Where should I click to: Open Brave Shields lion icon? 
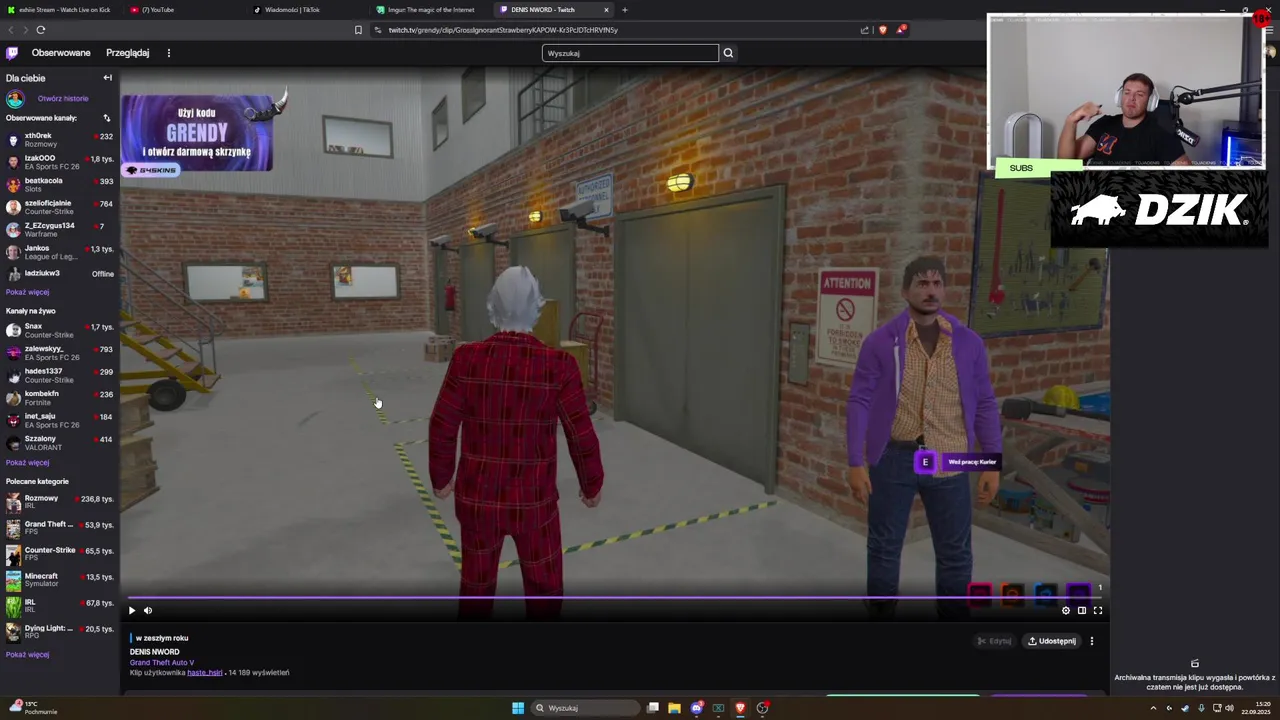pos(882,30)
